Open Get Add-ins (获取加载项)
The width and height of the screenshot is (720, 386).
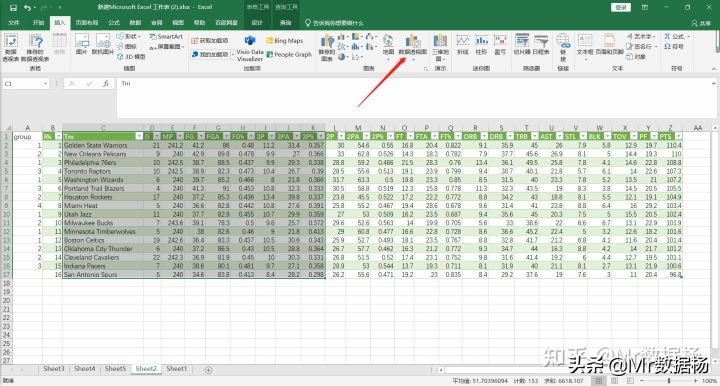point(210,41)
